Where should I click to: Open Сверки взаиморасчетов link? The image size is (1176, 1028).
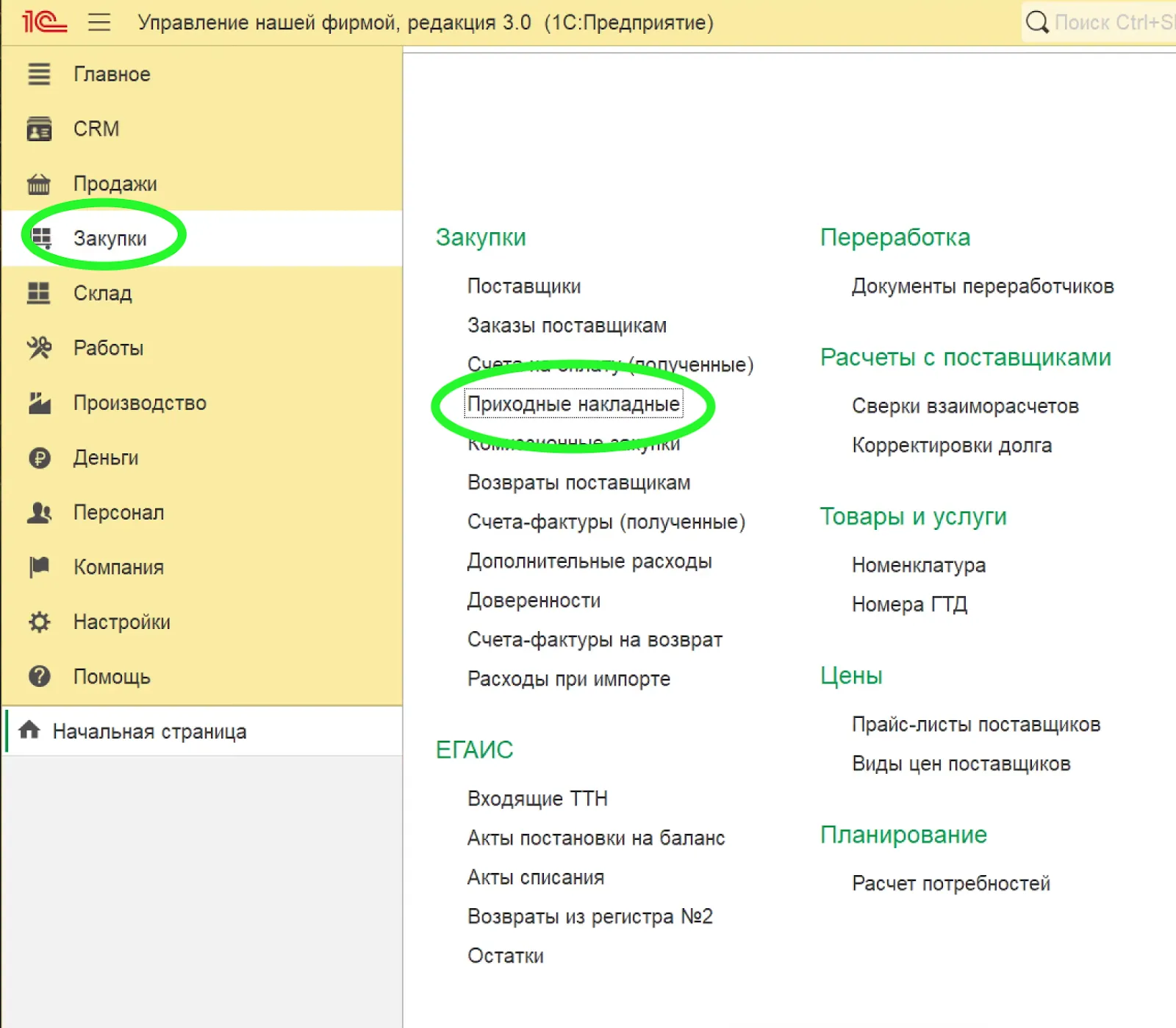click(964, 406)
